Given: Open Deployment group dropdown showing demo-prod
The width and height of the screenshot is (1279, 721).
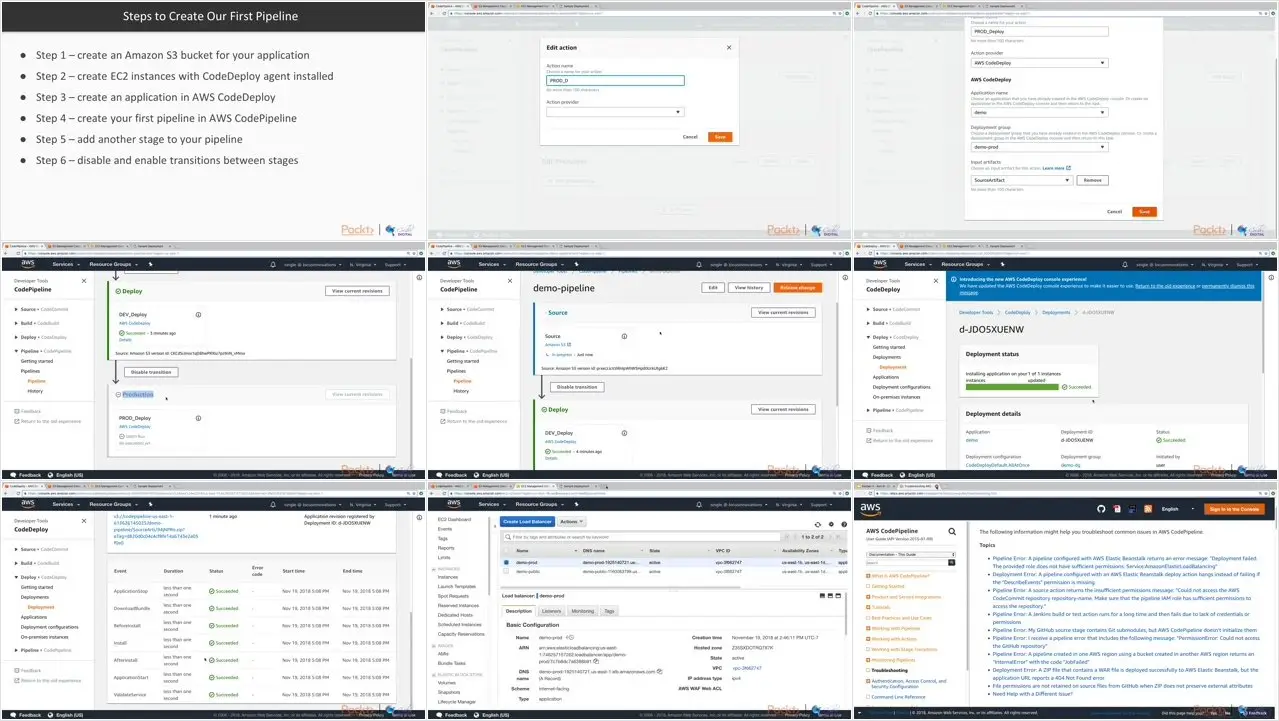Looking at the screenshot, I should point(1040,147).
